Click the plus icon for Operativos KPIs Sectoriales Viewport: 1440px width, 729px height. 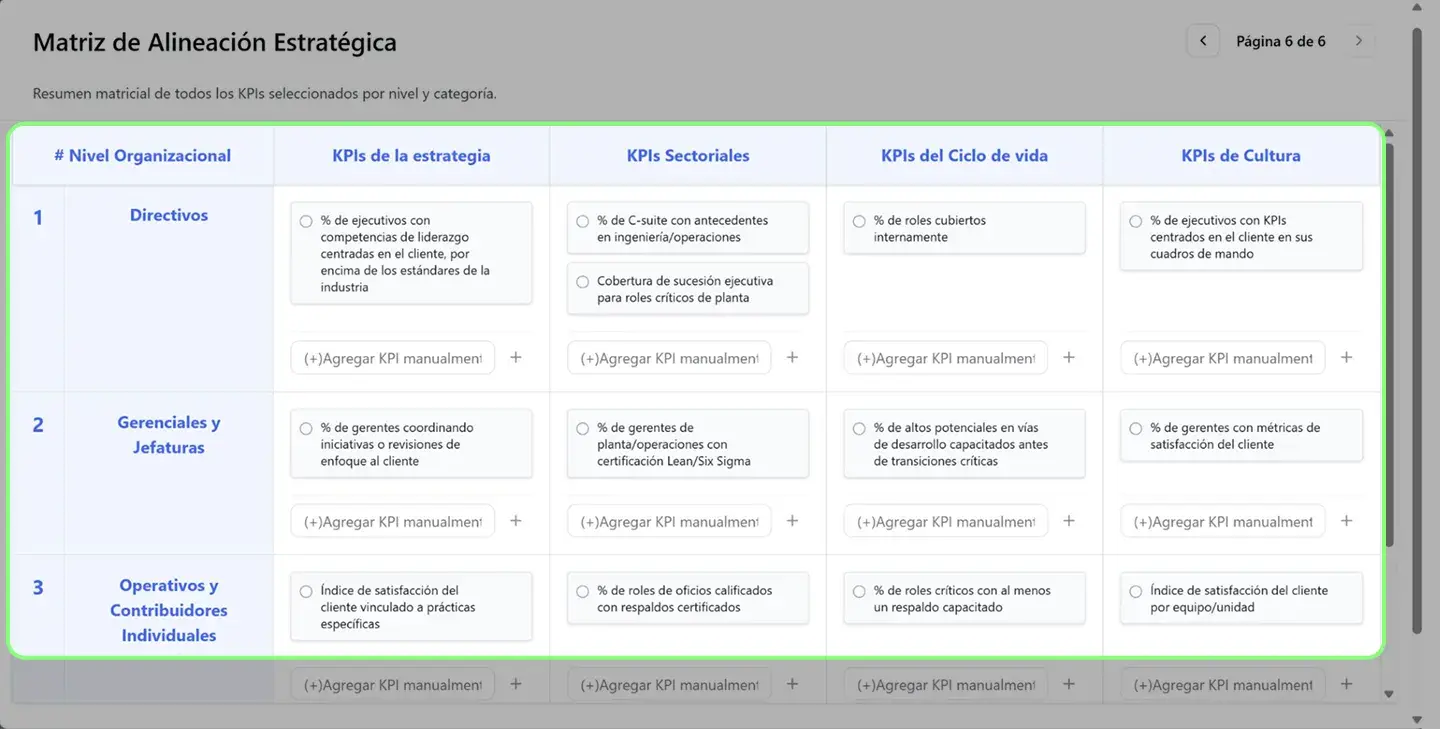pyautogui.click(x=792, y=684)
